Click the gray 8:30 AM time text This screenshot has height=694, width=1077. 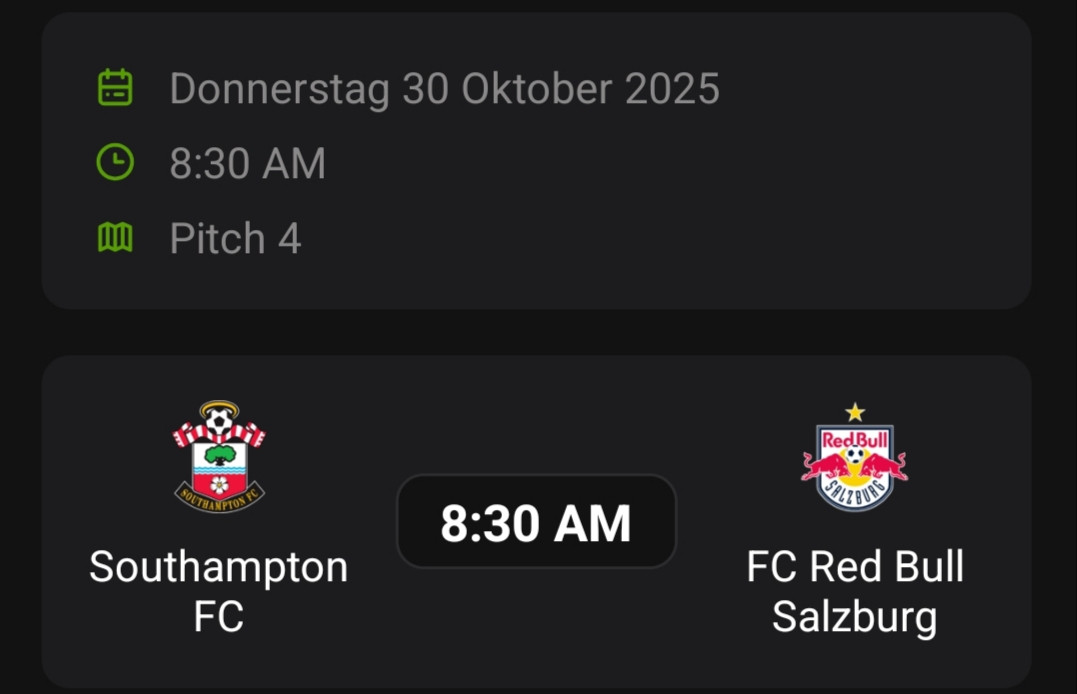(248, 164)
